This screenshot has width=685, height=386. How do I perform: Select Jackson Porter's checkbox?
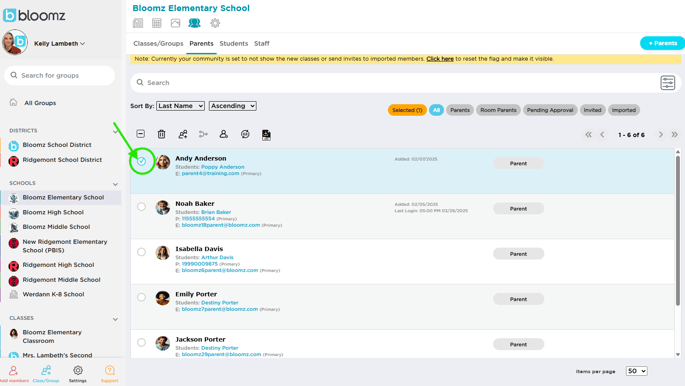click(142, 342)
